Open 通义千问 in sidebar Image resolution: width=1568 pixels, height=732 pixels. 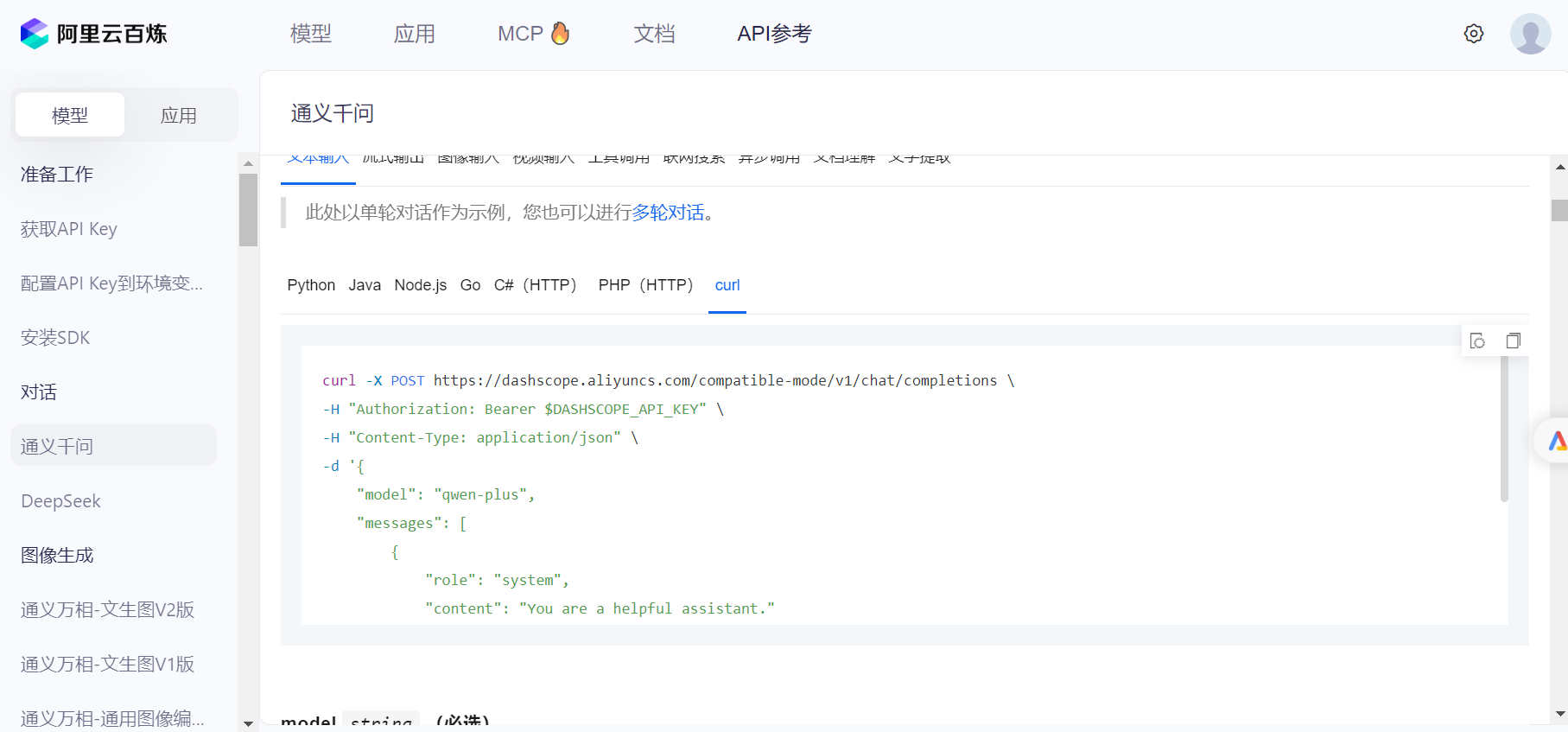[x=113, y=445]
